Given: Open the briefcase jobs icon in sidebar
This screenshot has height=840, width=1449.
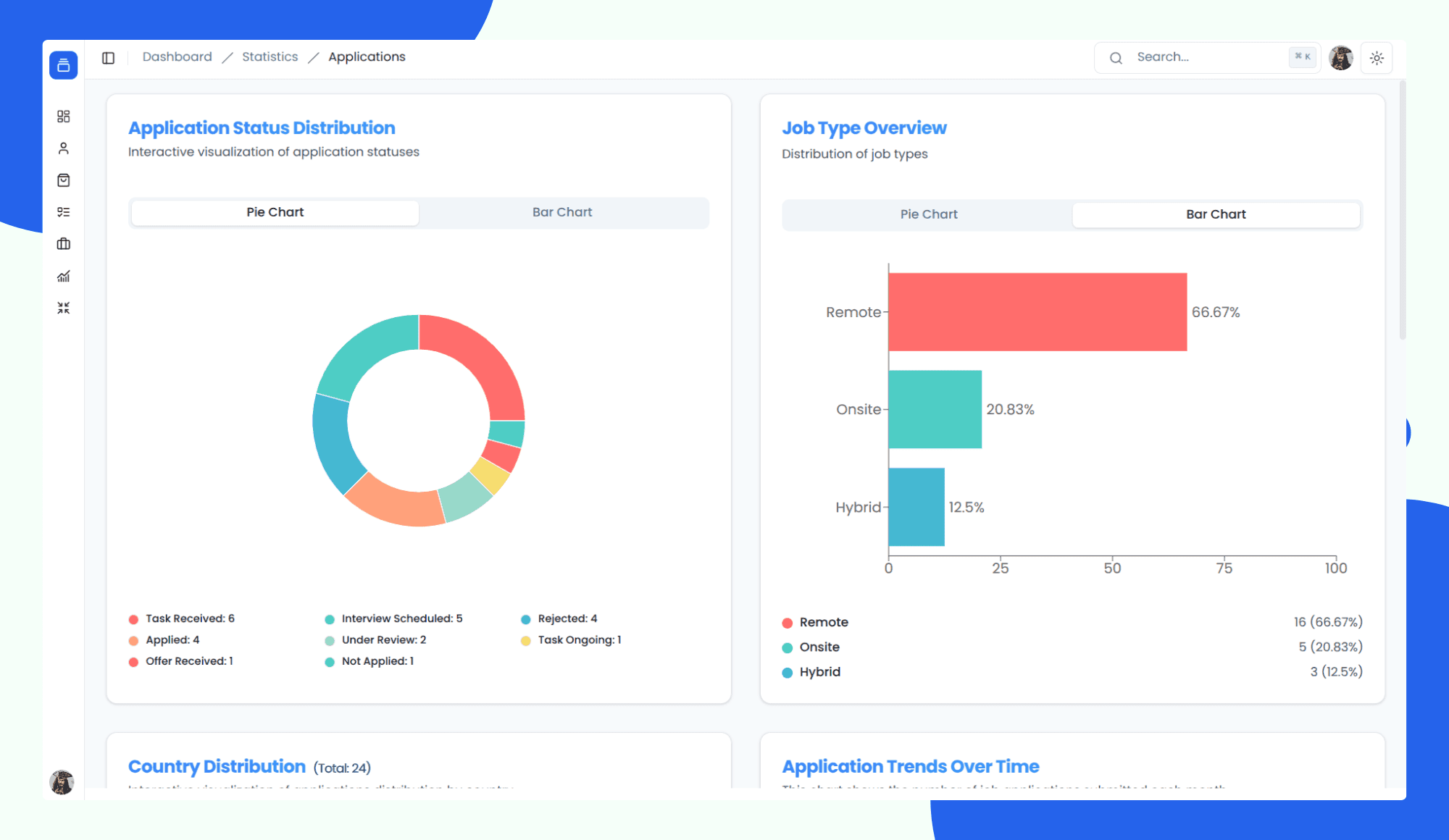Looking at the screenshot, I should 64,244.
